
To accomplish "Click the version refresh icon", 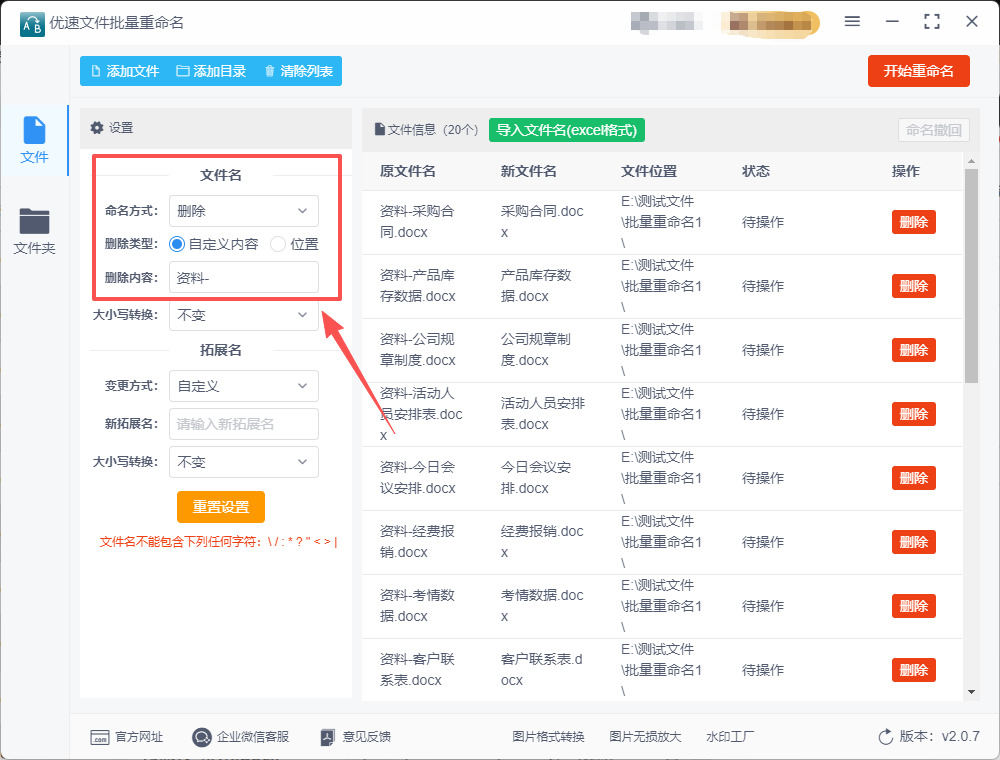I will (885, 737).
